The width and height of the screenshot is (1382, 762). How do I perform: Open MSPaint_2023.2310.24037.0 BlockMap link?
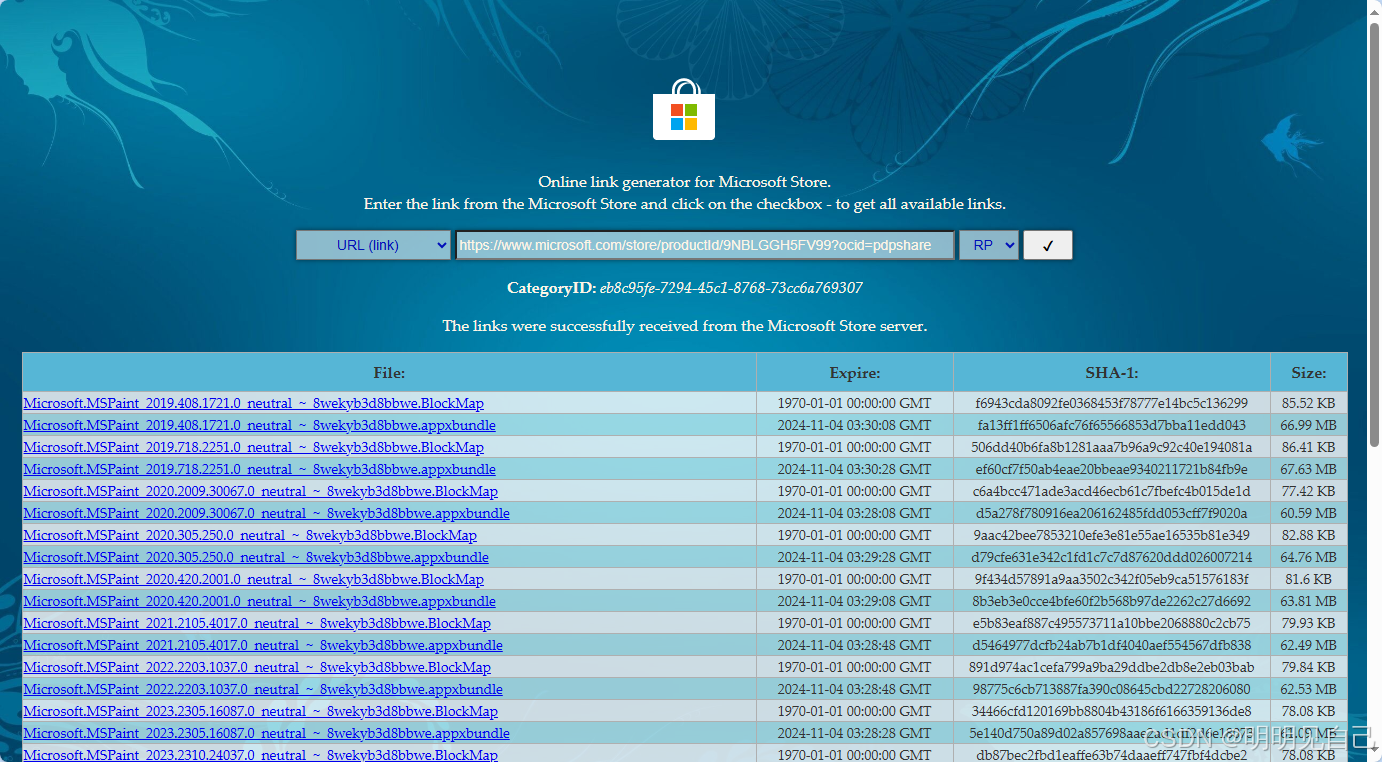coord(261,755)
